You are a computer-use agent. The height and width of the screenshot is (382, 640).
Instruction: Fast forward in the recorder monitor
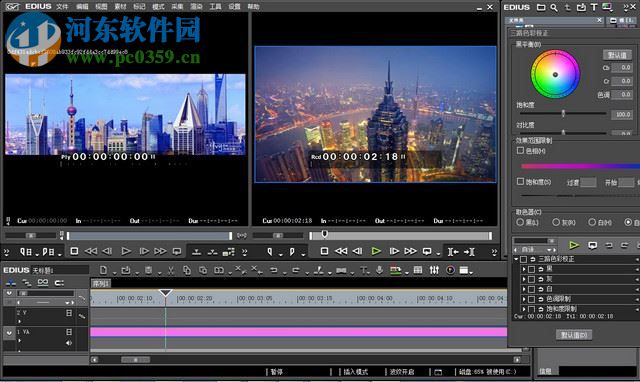[x=410, y=251]
